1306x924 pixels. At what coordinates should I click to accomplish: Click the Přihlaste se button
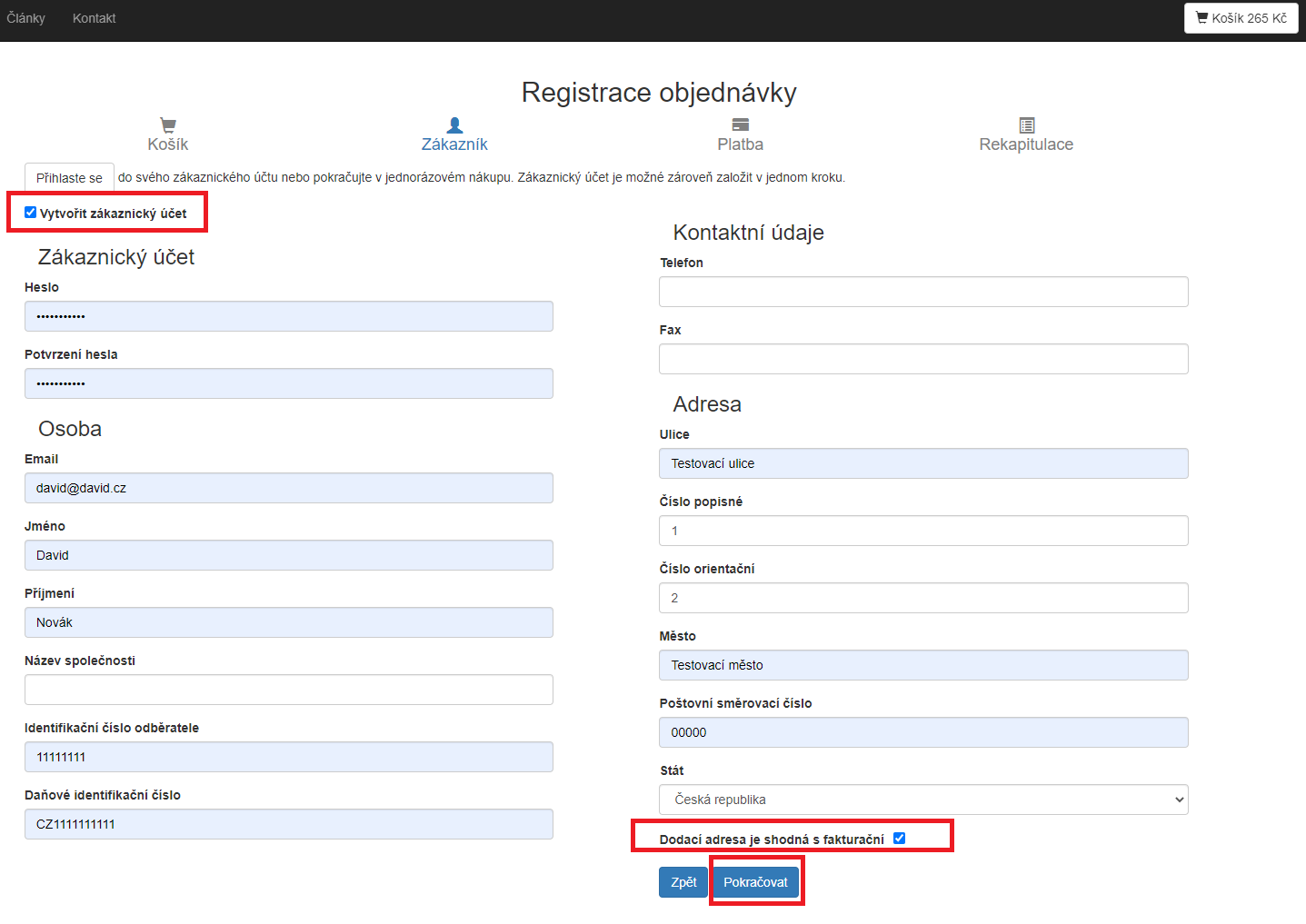coord(69,178)
